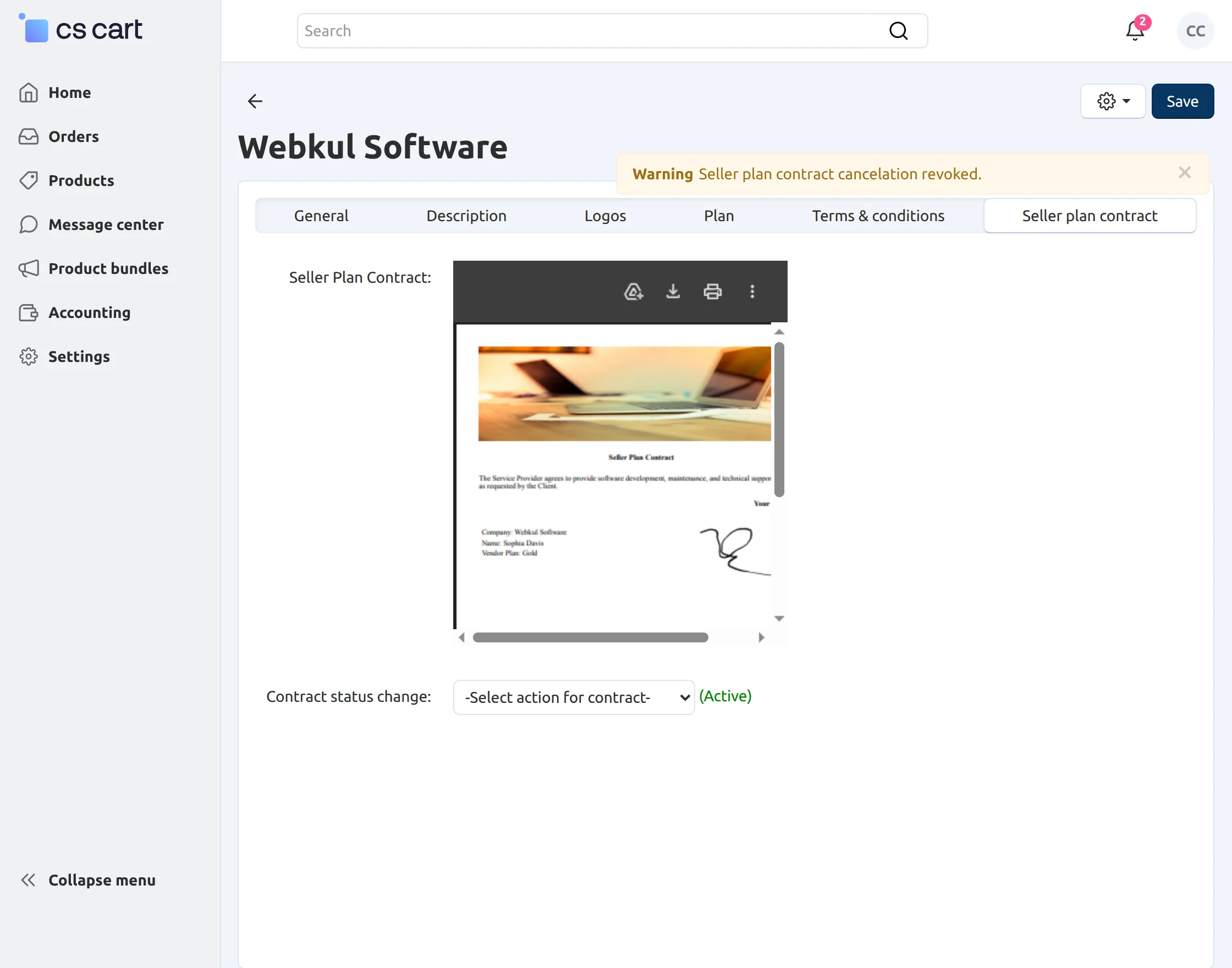The height and width of the screenshot is (968, 1232).
Task: Click the PDF scroll down arrow
Action: (x=779, y=618)
